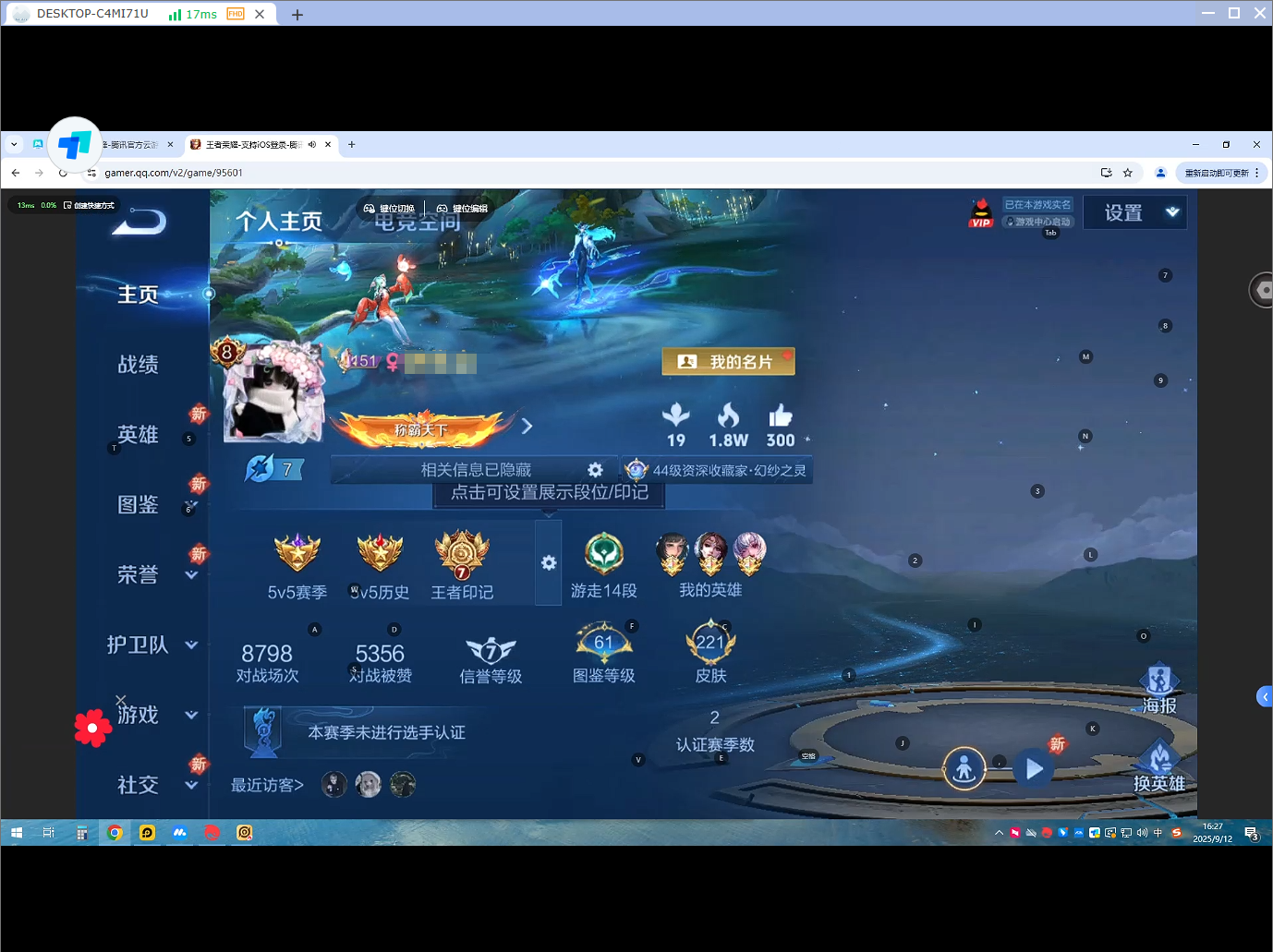
Task: Open the Chrome tab search dropdown
Action: [14, 145]
